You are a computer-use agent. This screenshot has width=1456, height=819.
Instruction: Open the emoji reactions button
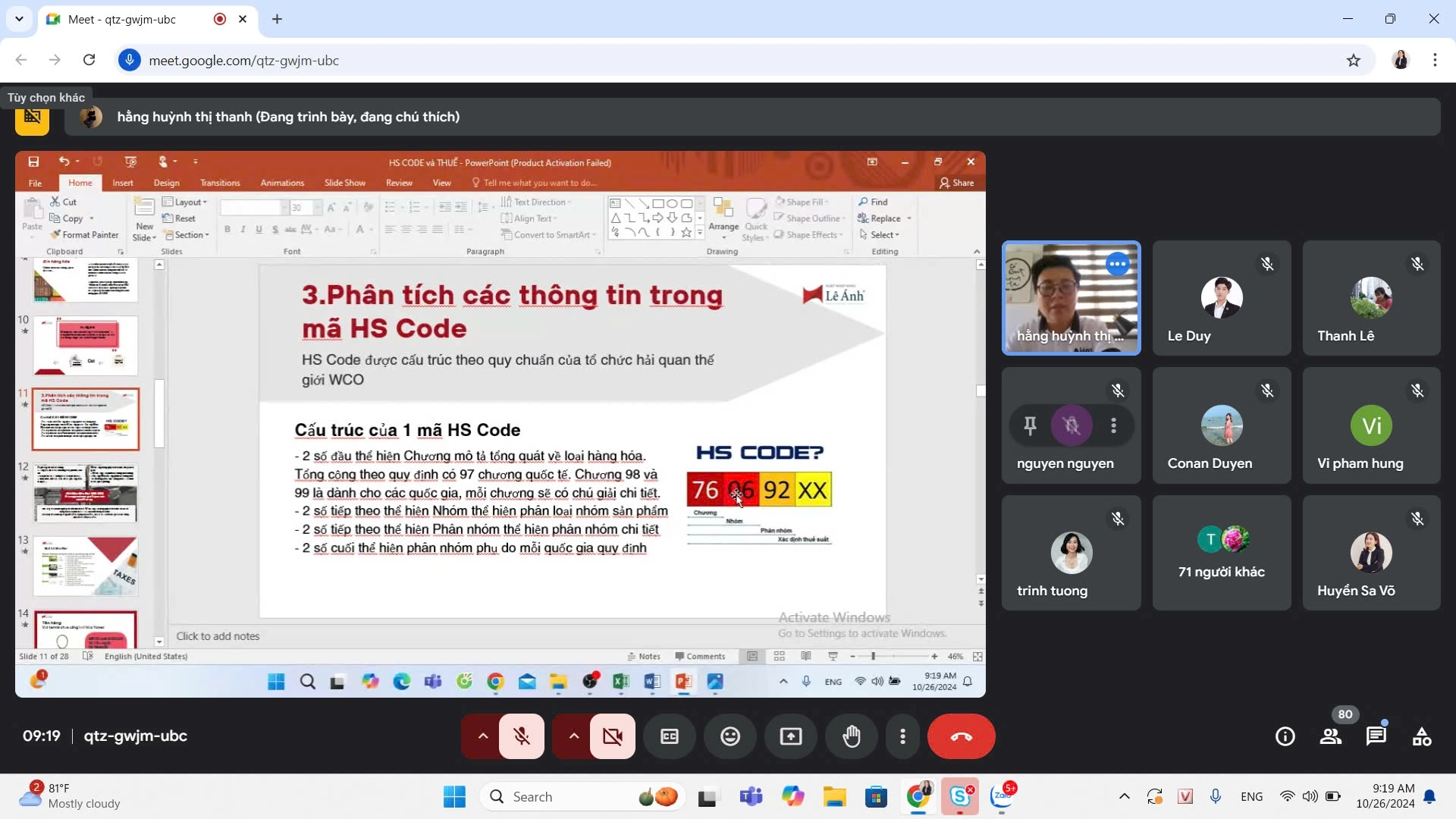(730, 736)
